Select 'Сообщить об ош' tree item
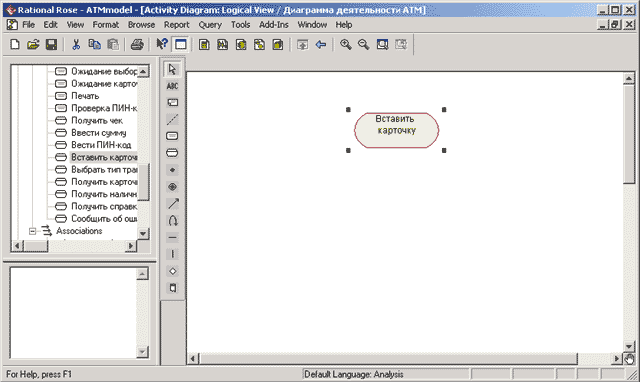 (x=104, y=219)
